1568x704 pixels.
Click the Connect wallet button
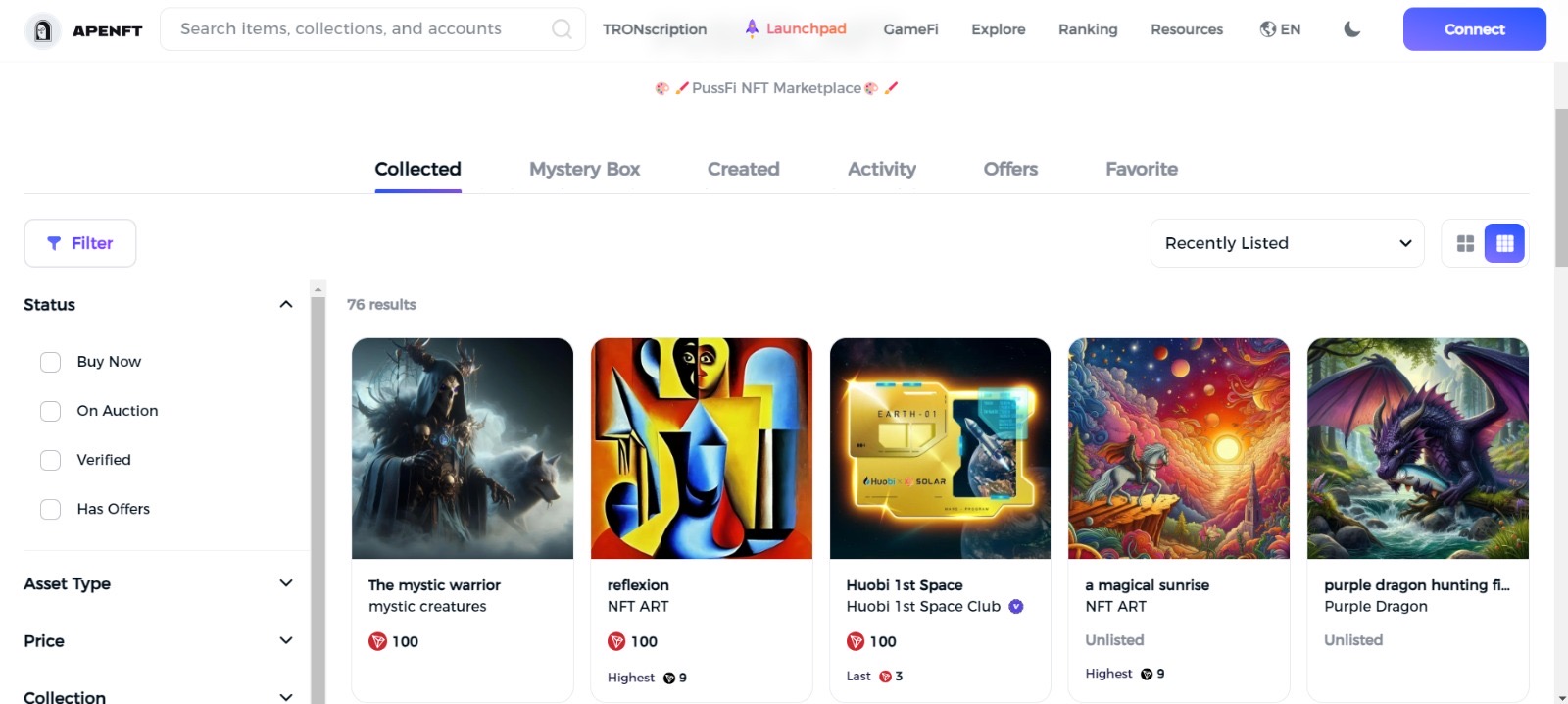coord(1474,29)
